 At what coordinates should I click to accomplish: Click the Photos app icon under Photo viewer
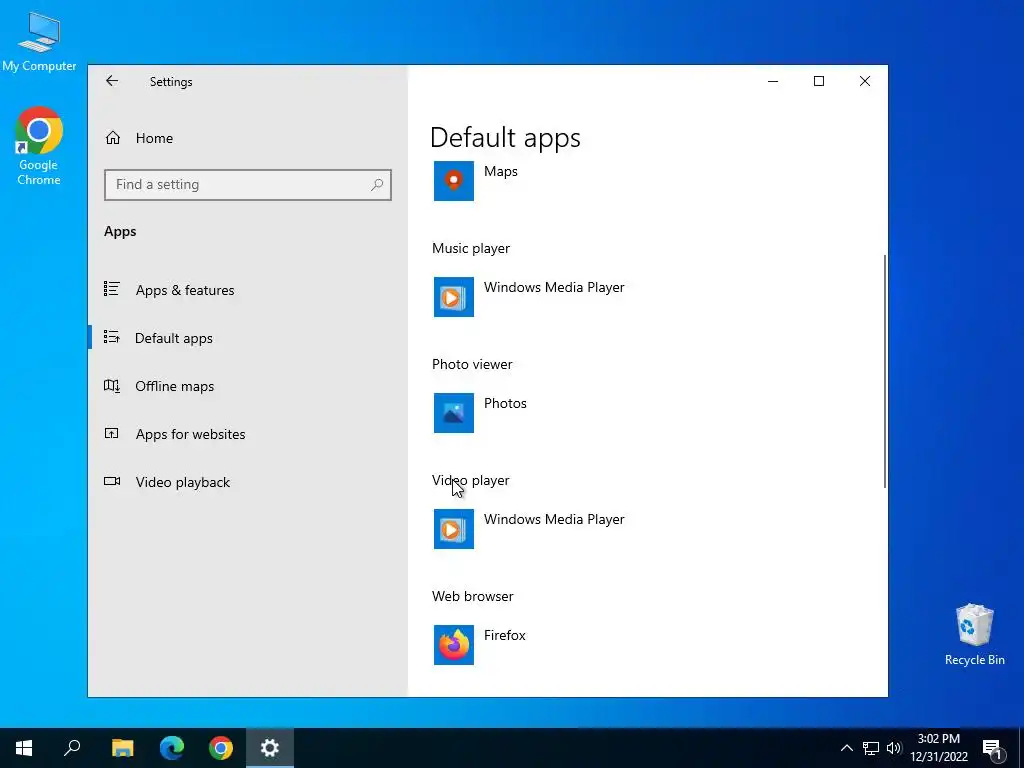454,413
